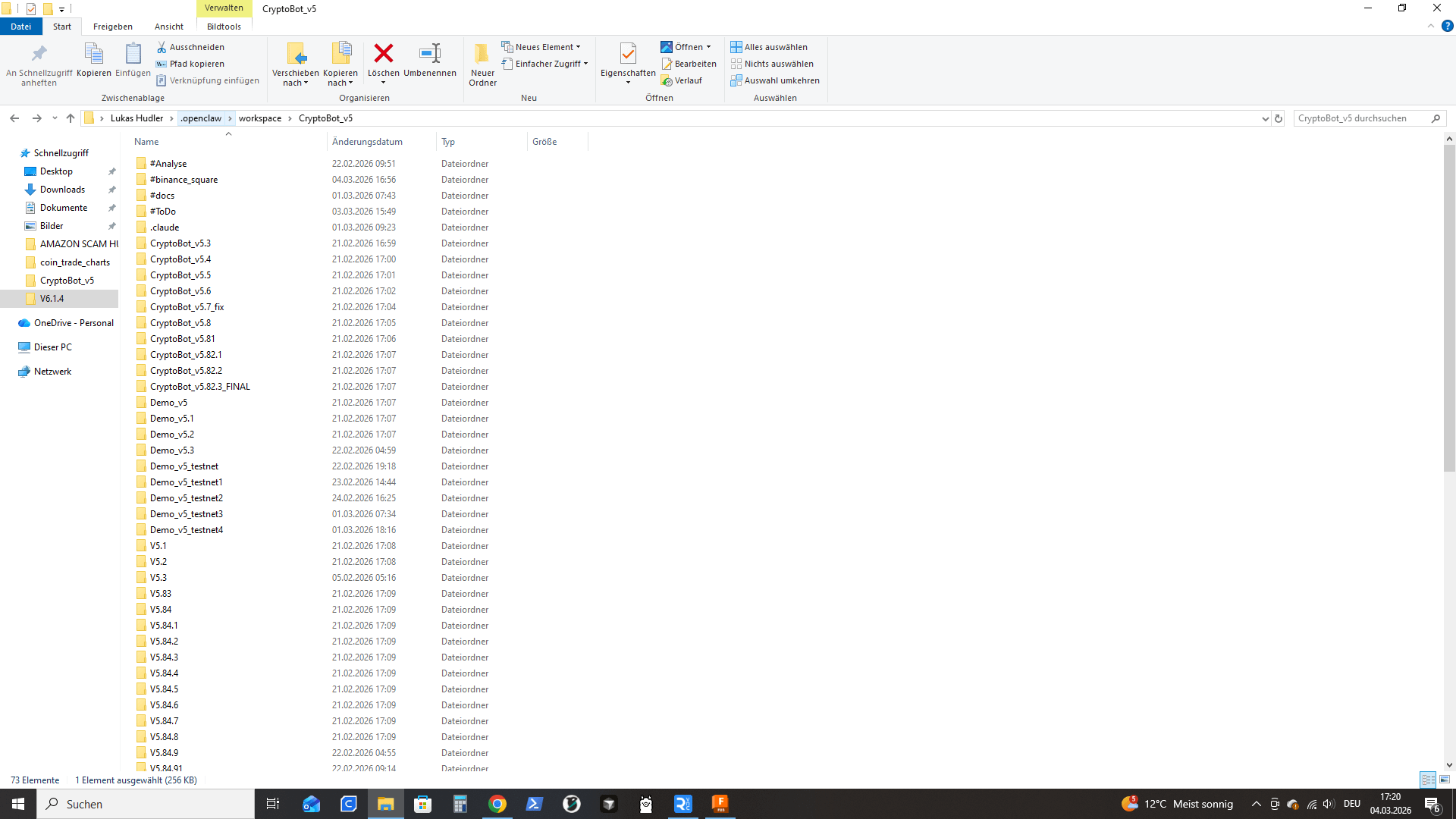The width and height of the screenshot is (1456, 819).
Task: Click Auswahl umkehren to invert selection
Action: point(775,80)
